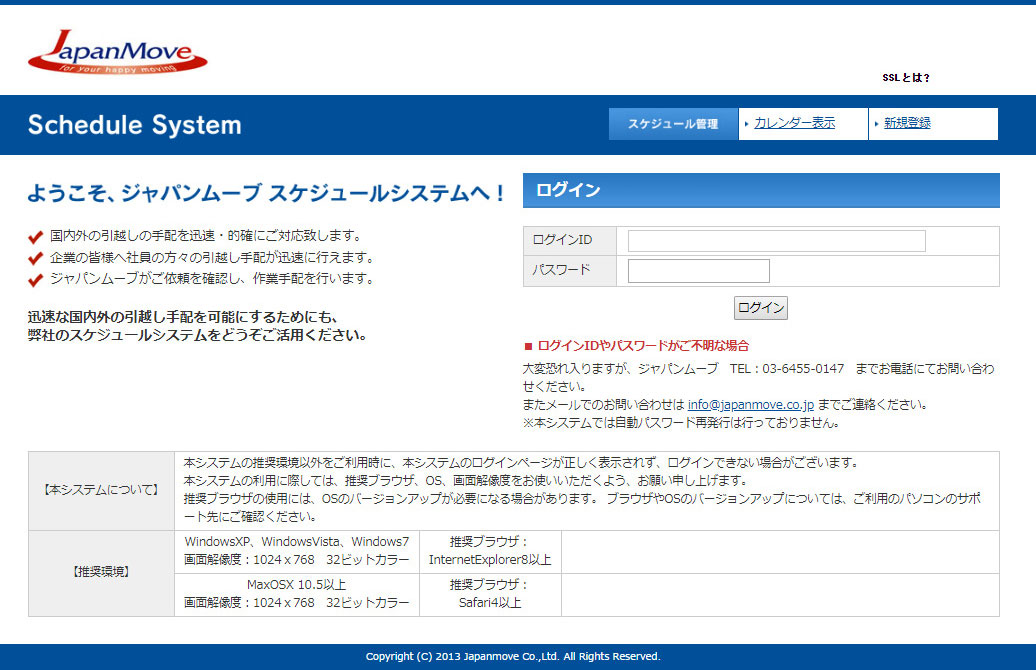Focus the ログインID input field
Screen dimensions: 1036x670
(776, 241)
